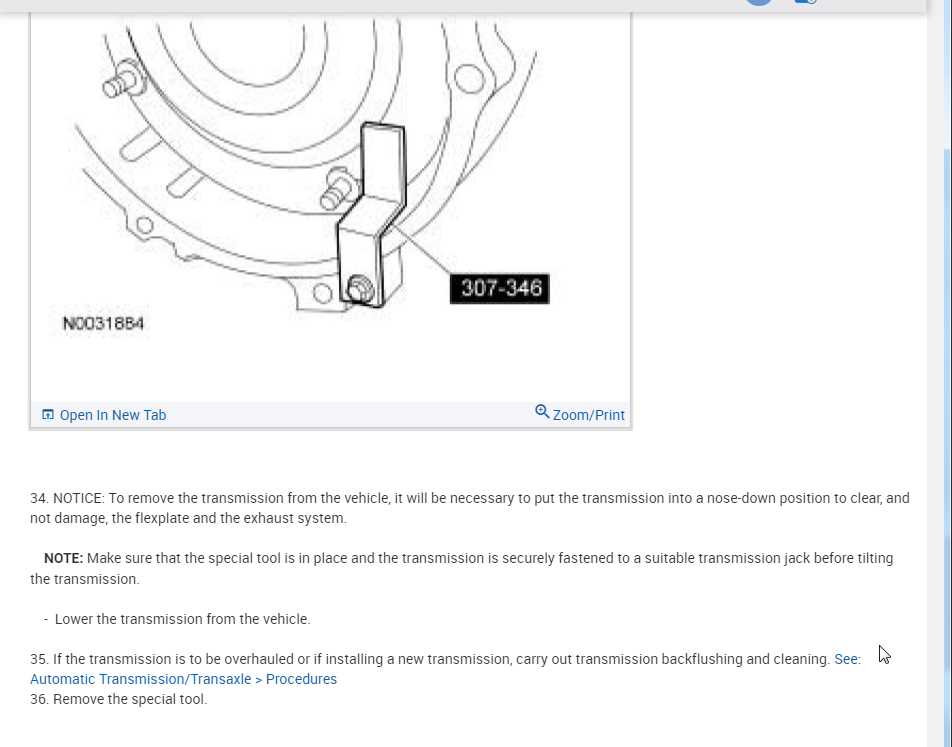
Task: Click the bold 'NOTE:' label
Action: (63, 558)
